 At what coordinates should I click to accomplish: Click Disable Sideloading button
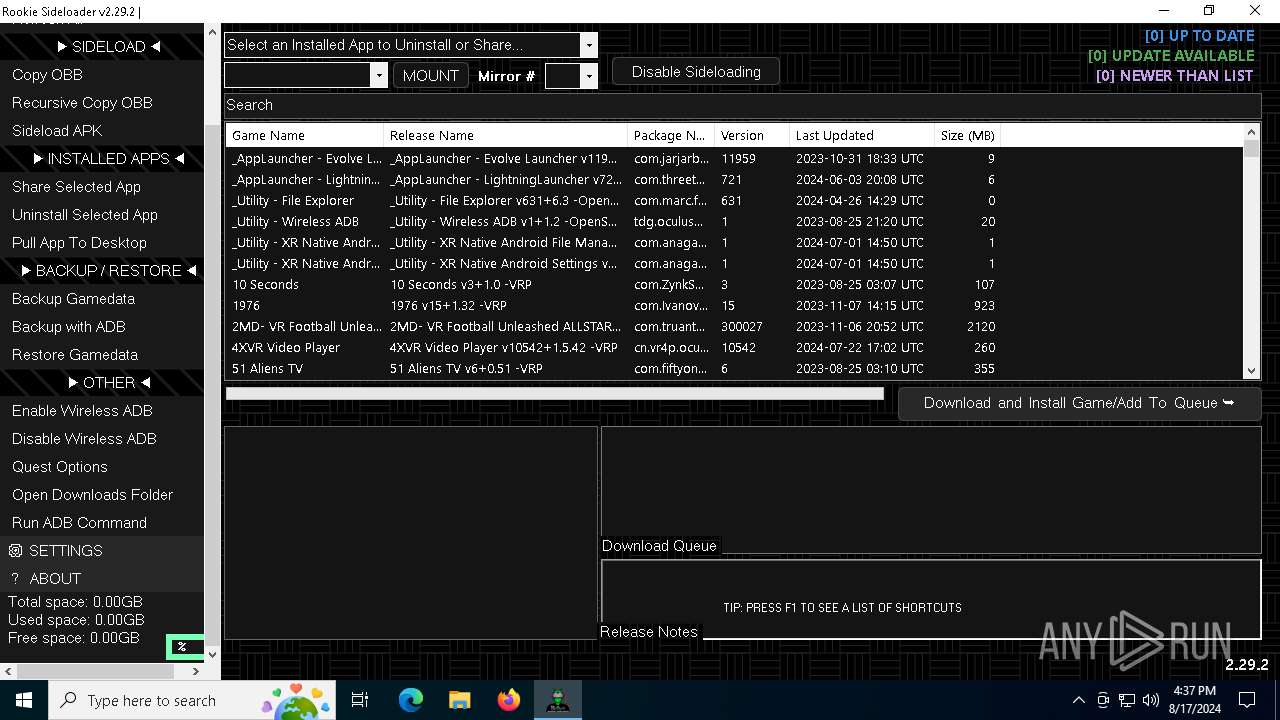pos(696,72)
